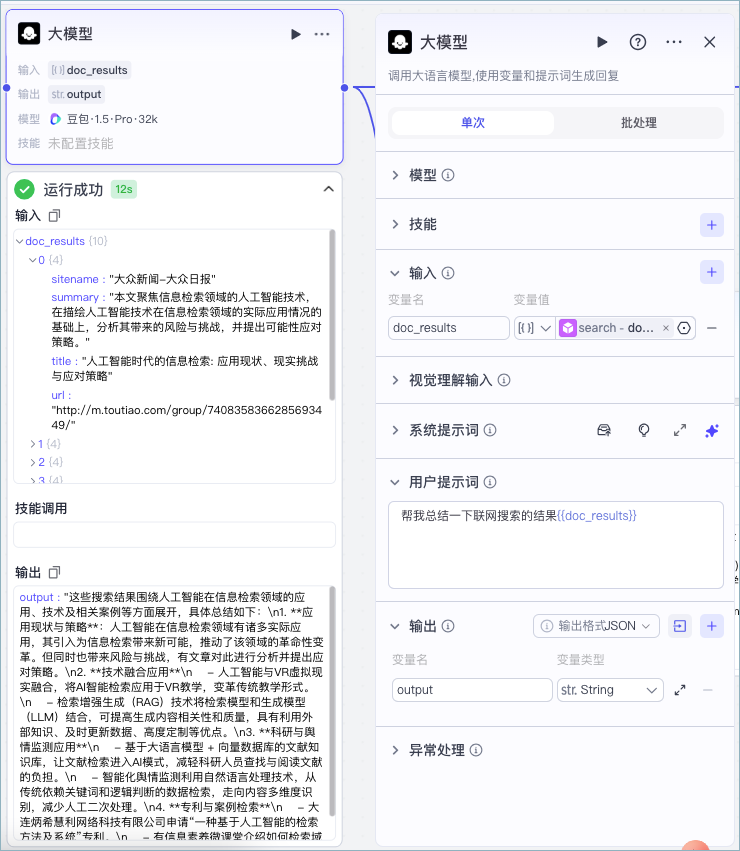
Task: Remove the search reference tag
Action: pyautogui.click(x=666, y=328)
